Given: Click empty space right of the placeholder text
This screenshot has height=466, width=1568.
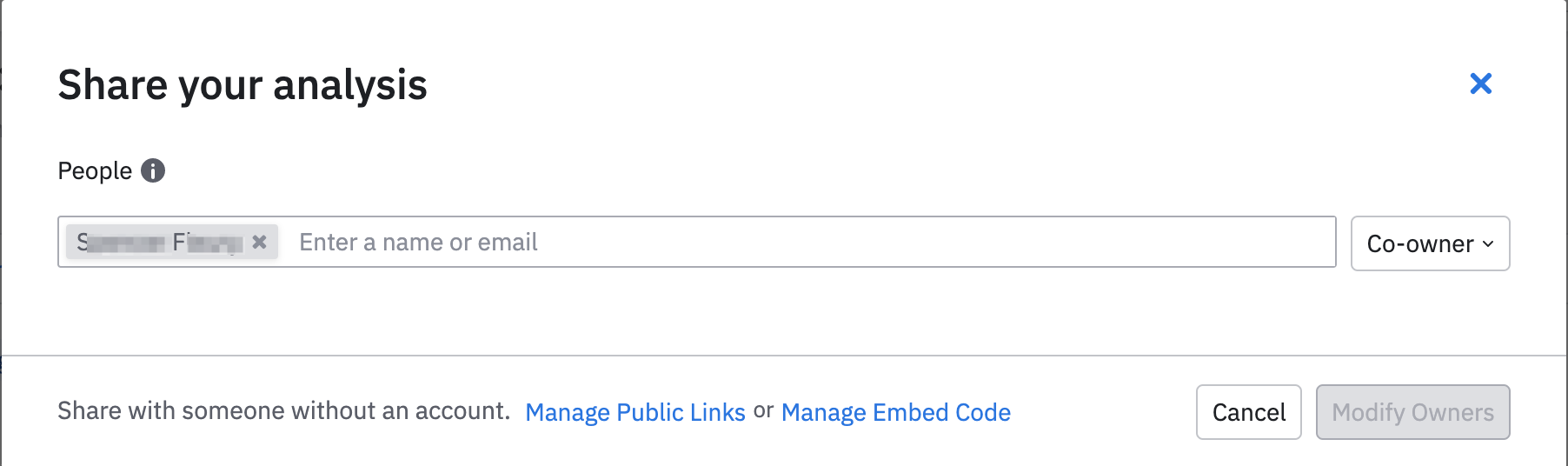Looking at the screenshot, I should coord(913,242).
